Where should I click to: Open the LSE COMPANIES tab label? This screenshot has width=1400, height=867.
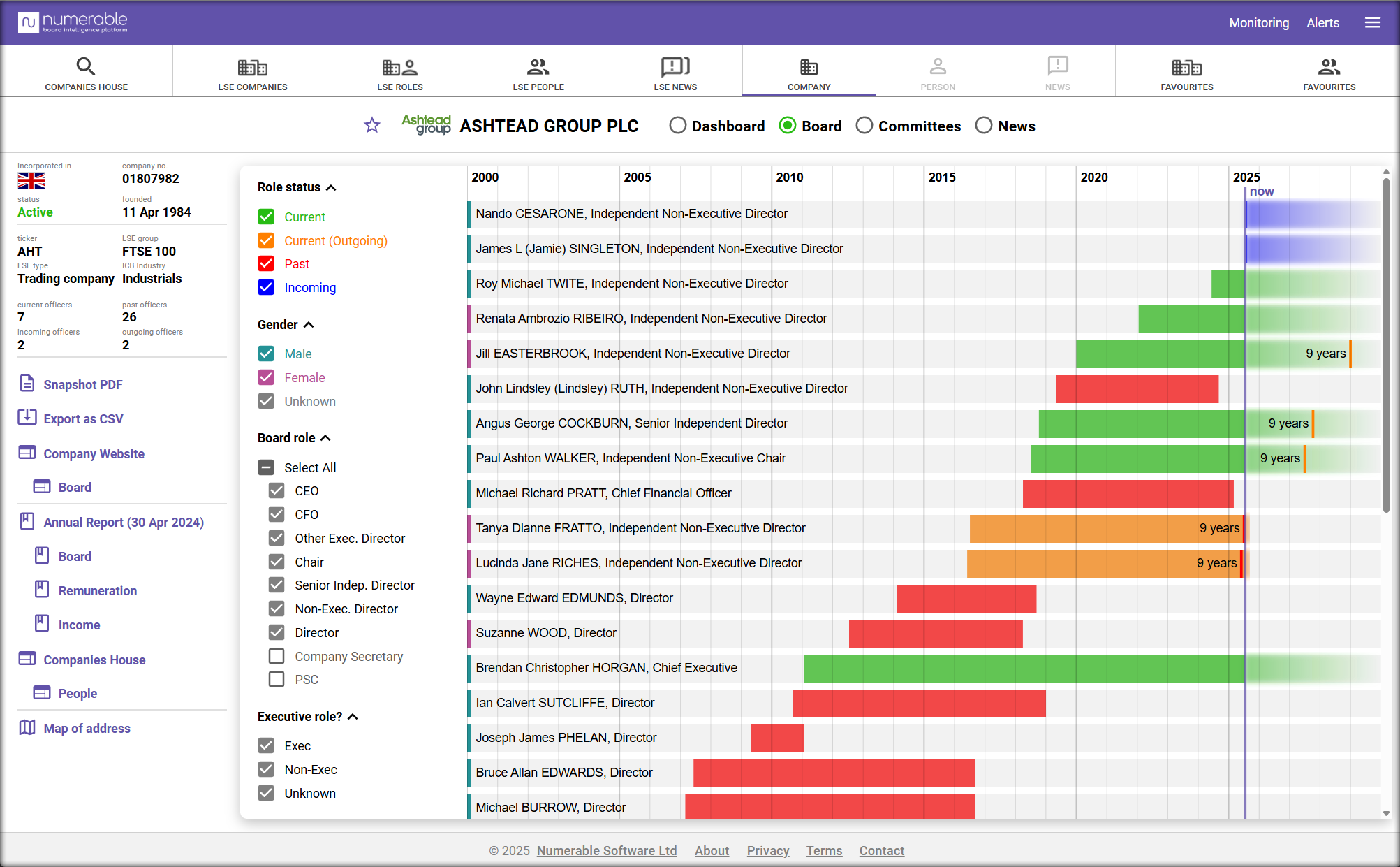pos(253,87)
